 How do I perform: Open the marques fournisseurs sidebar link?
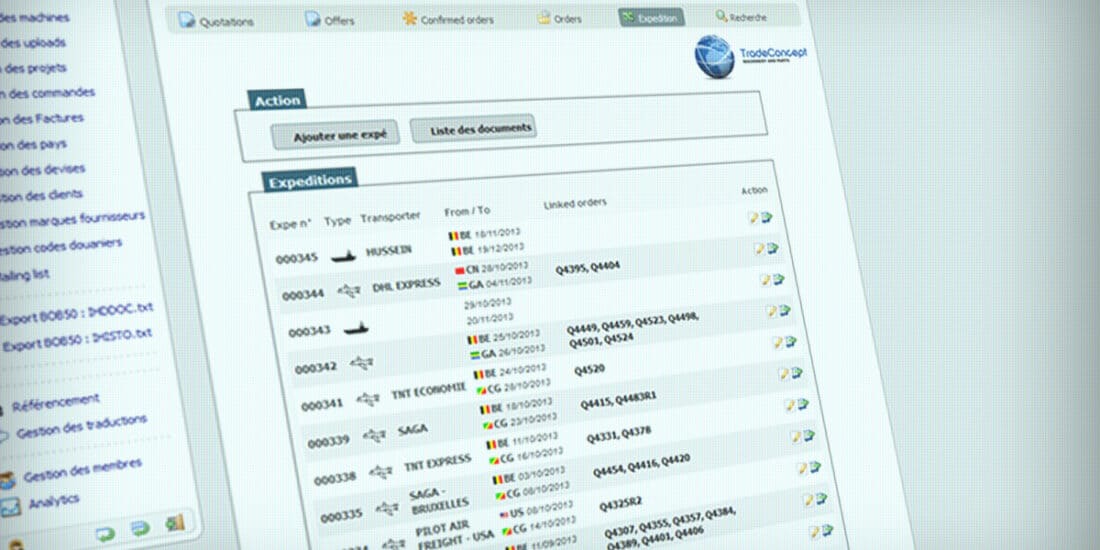tap(72, 220)
